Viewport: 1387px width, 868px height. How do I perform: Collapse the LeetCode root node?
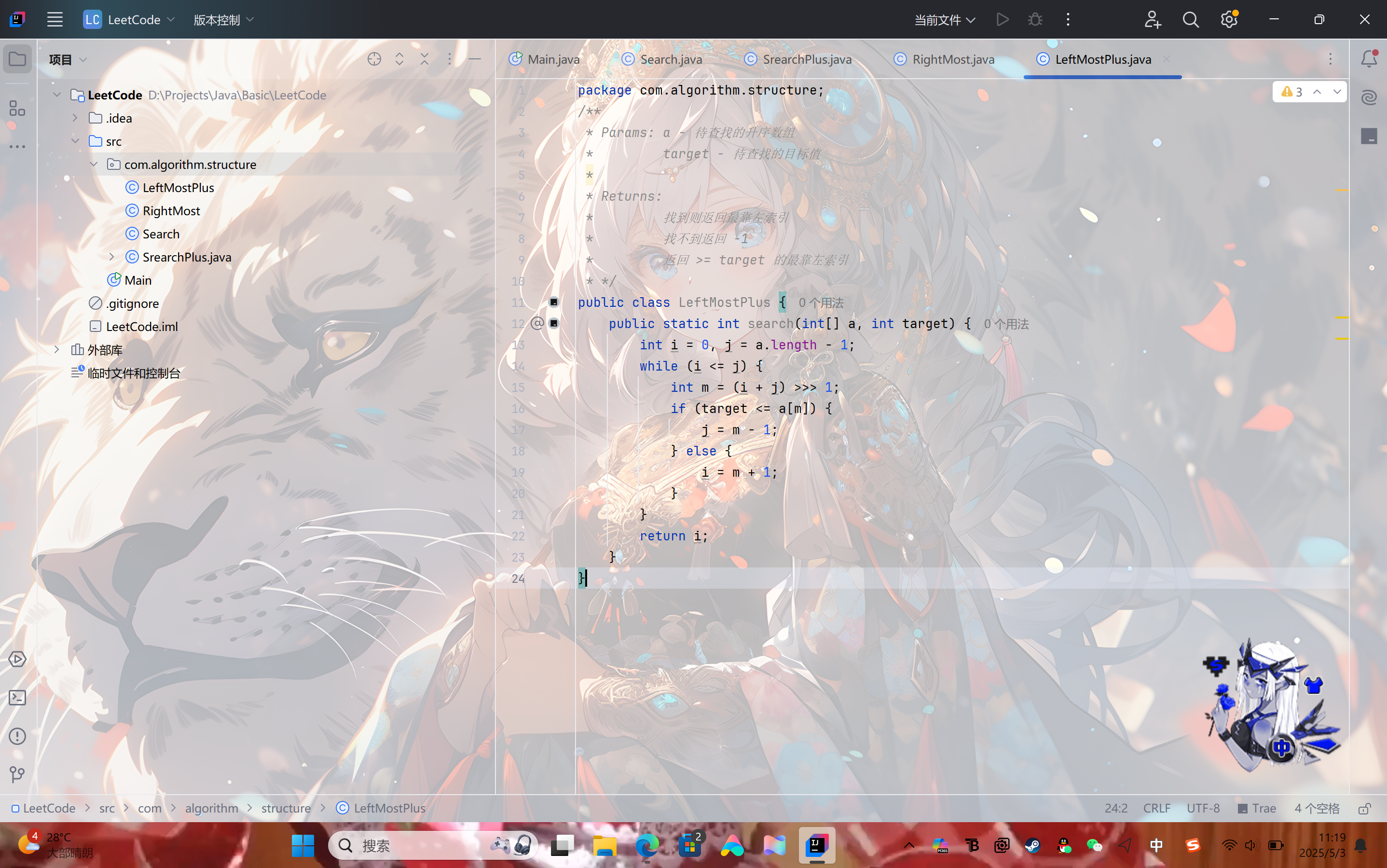point(56,95)
